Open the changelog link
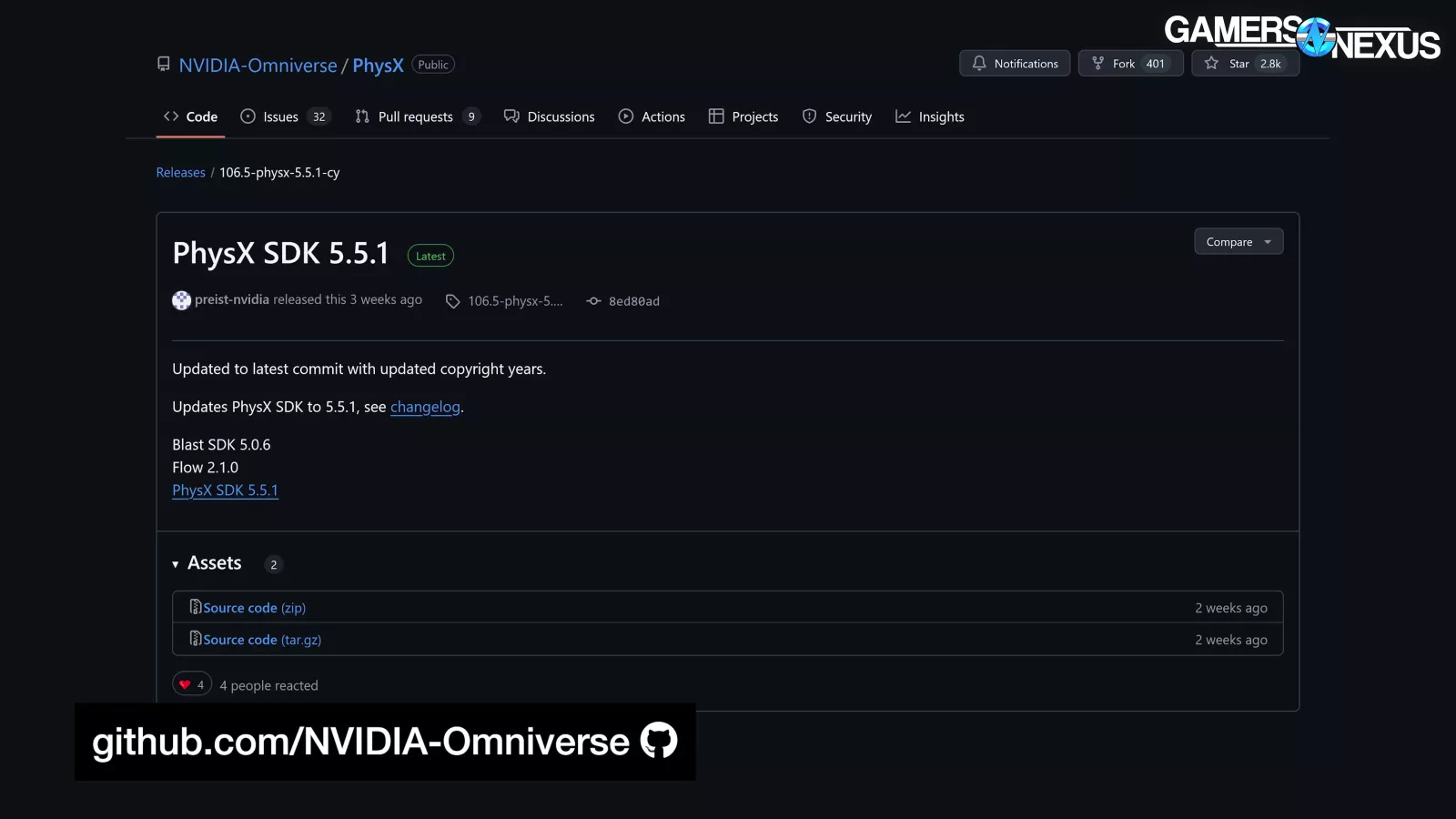Image resolution: width=1456 pixels, height=819 pixels. 424,407
